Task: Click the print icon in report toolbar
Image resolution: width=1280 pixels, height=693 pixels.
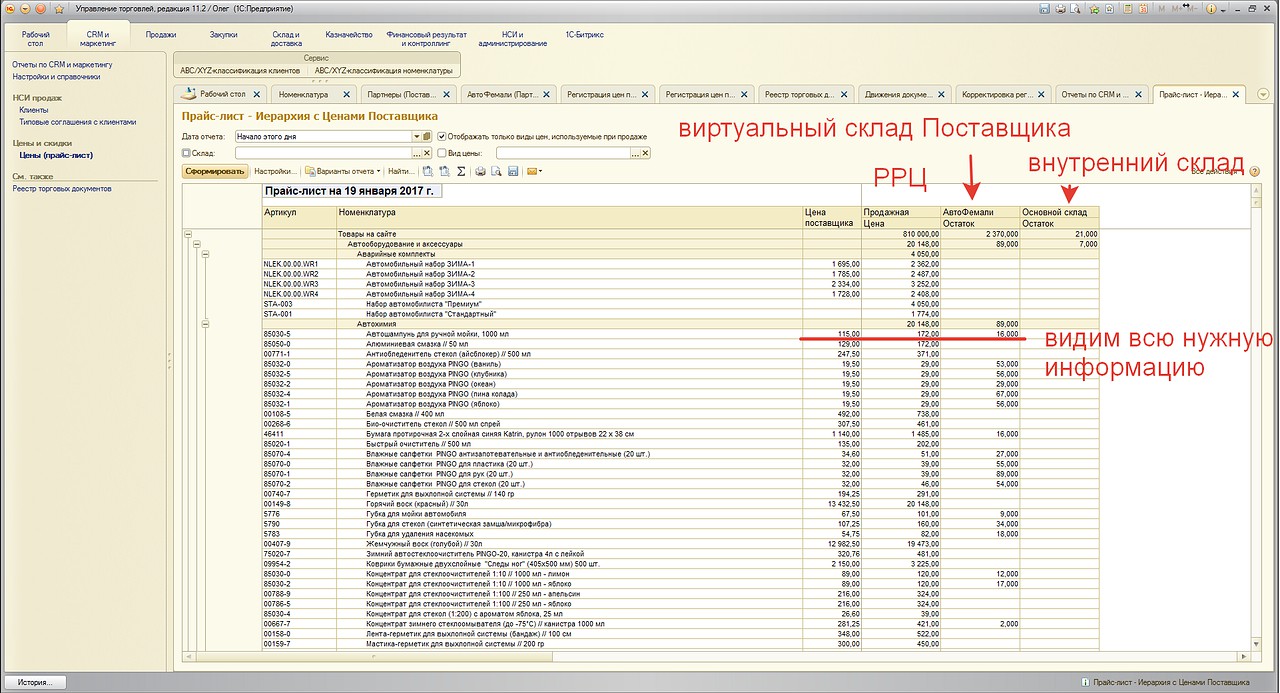Action: (480, 171)
